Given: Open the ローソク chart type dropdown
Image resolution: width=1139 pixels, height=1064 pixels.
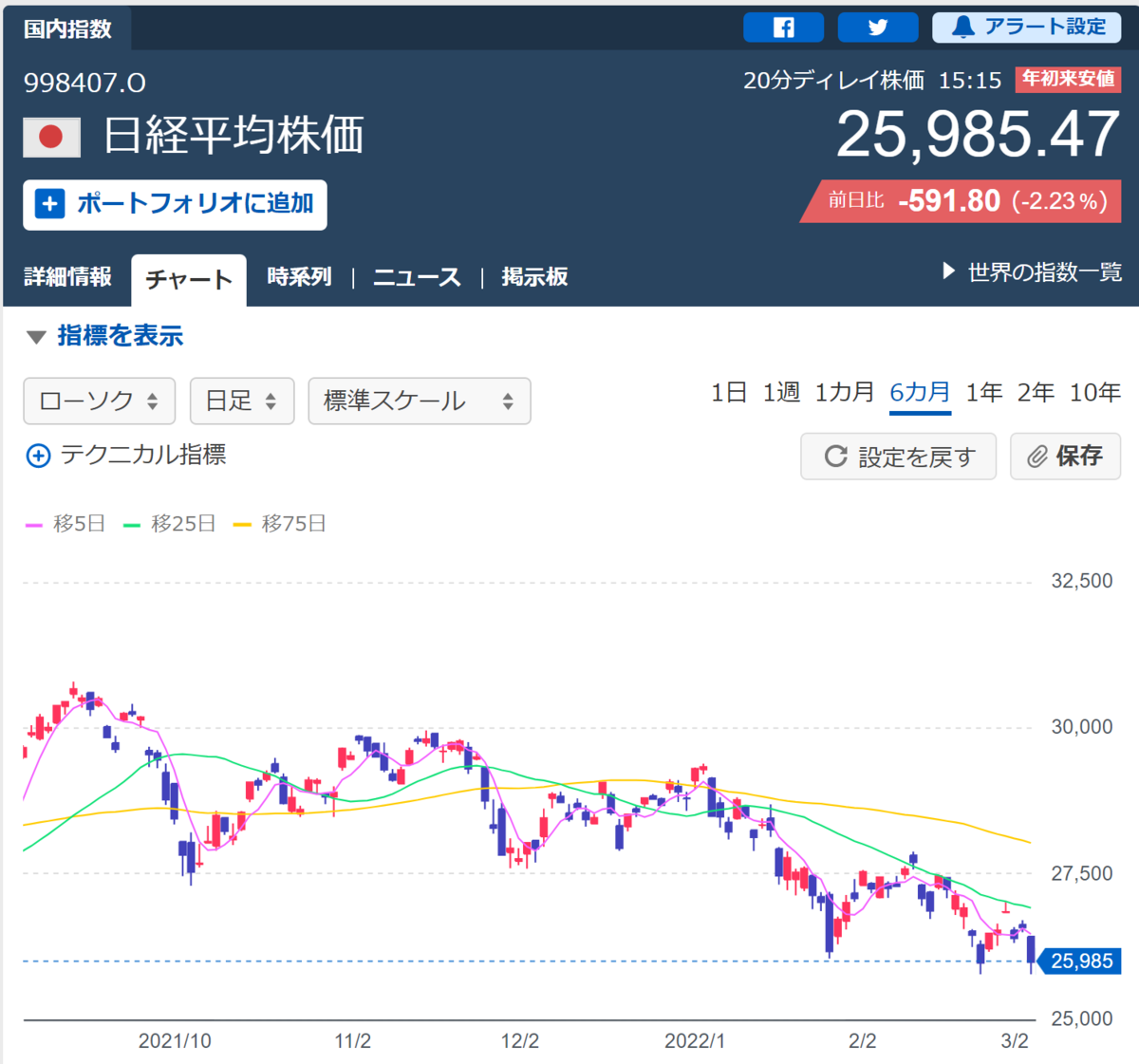Looking at the screenshot, I should point(99,401).
